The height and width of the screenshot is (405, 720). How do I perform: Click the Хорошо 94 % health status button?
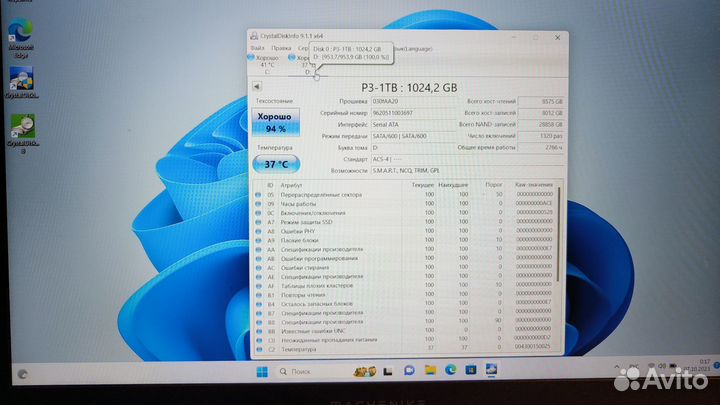coord(276,122)
